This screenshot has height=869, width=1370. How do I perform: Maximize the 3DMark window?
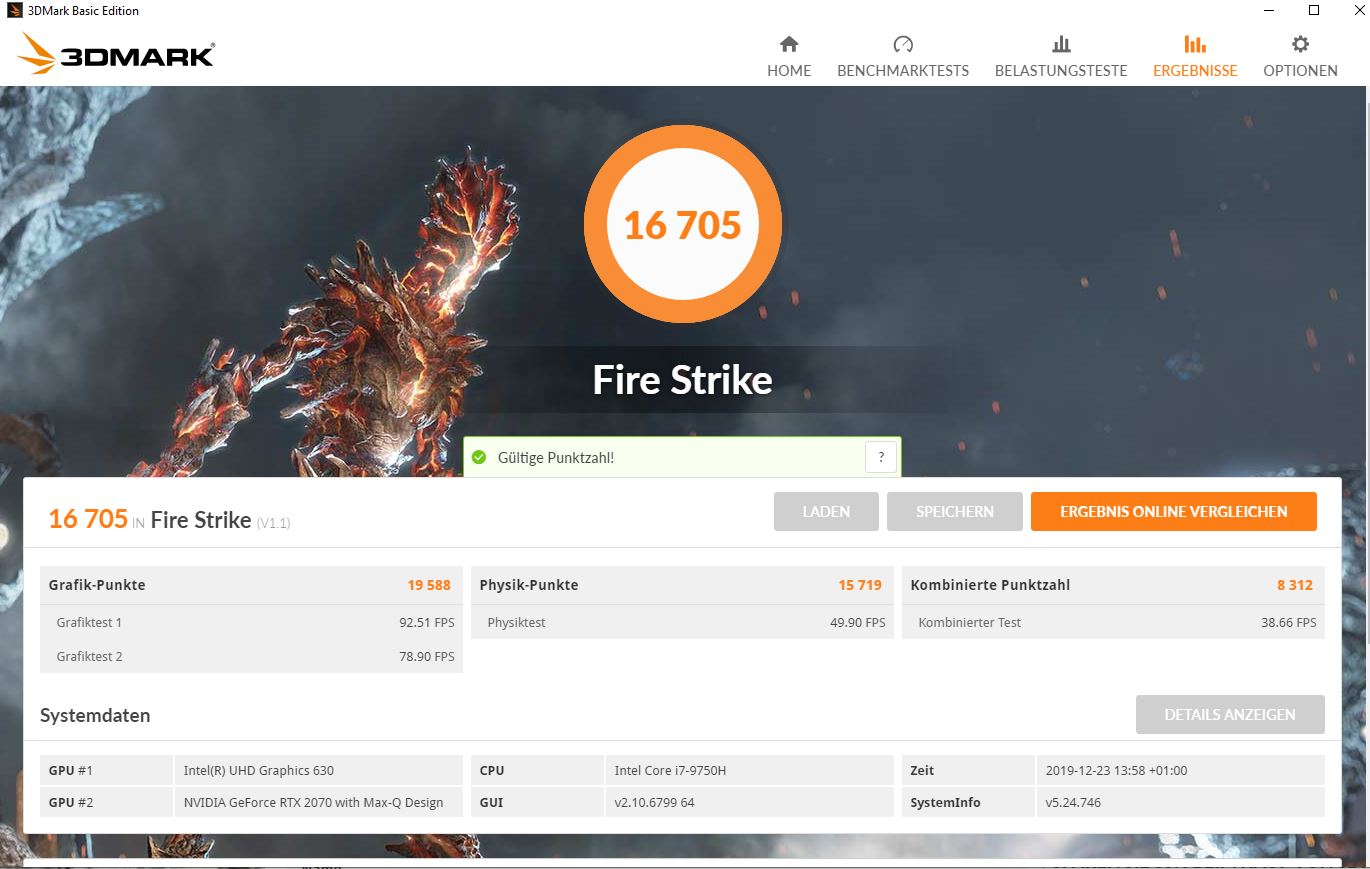pos(1314,11)
